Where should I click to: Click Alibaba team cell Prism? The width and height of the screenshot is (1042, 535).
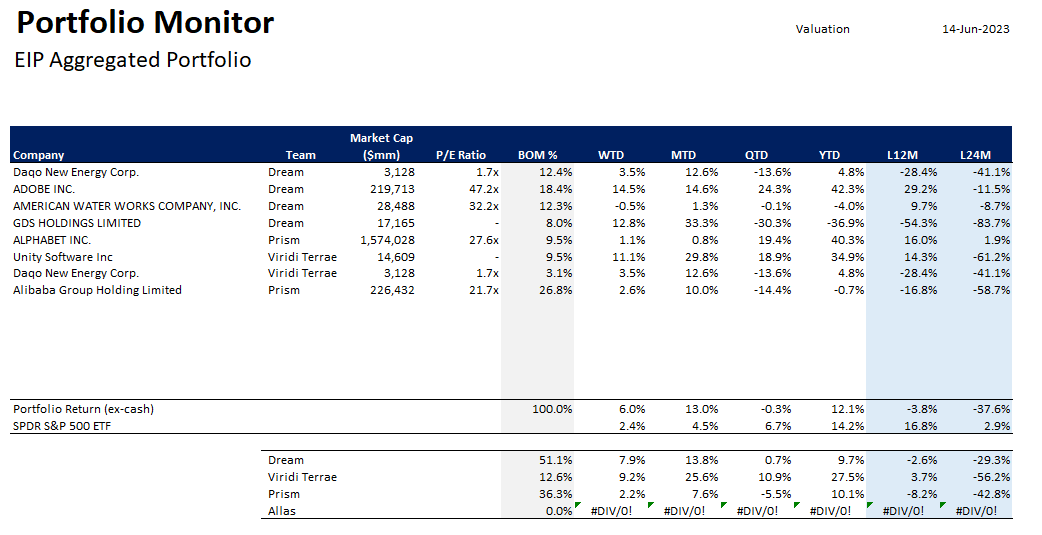point(284,290)
